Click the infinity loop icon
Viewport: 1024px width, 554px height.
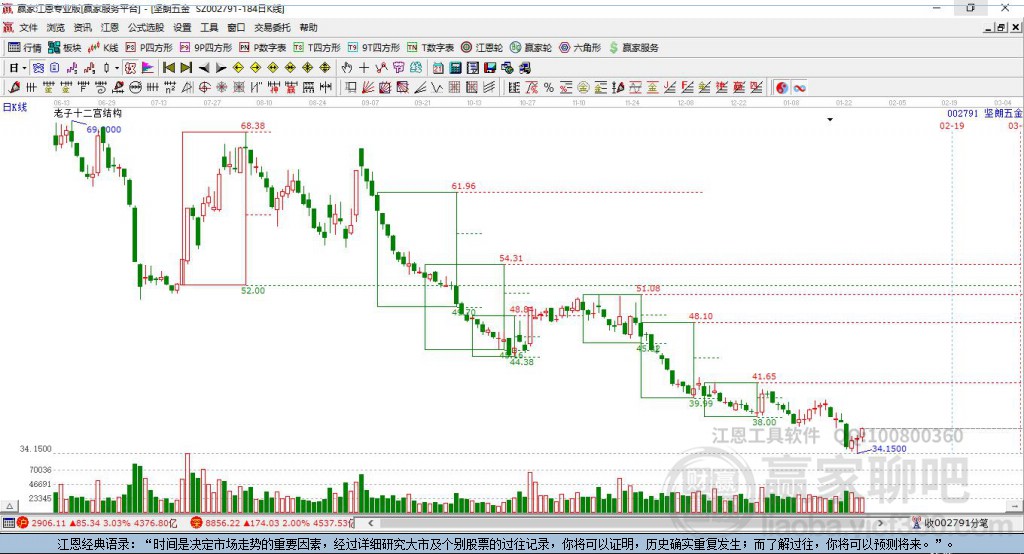(799, 88)
